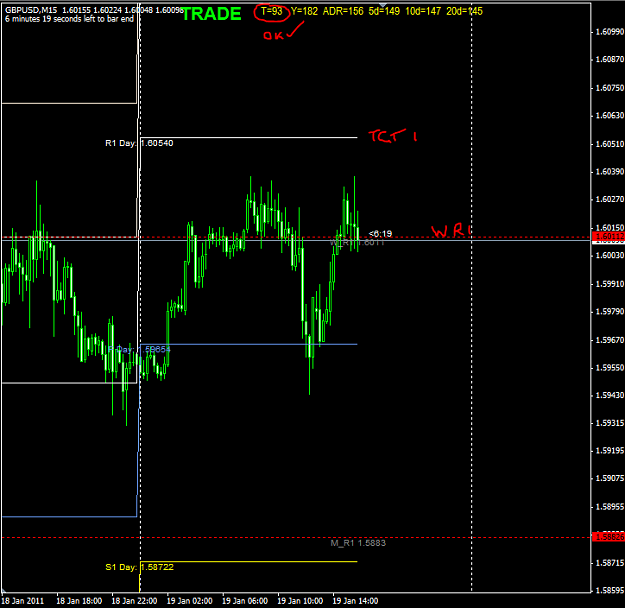The width and height of the screenshot is (625, 608).
Task: Click the red 1.60112 price tag
Action: pos(609,237)
